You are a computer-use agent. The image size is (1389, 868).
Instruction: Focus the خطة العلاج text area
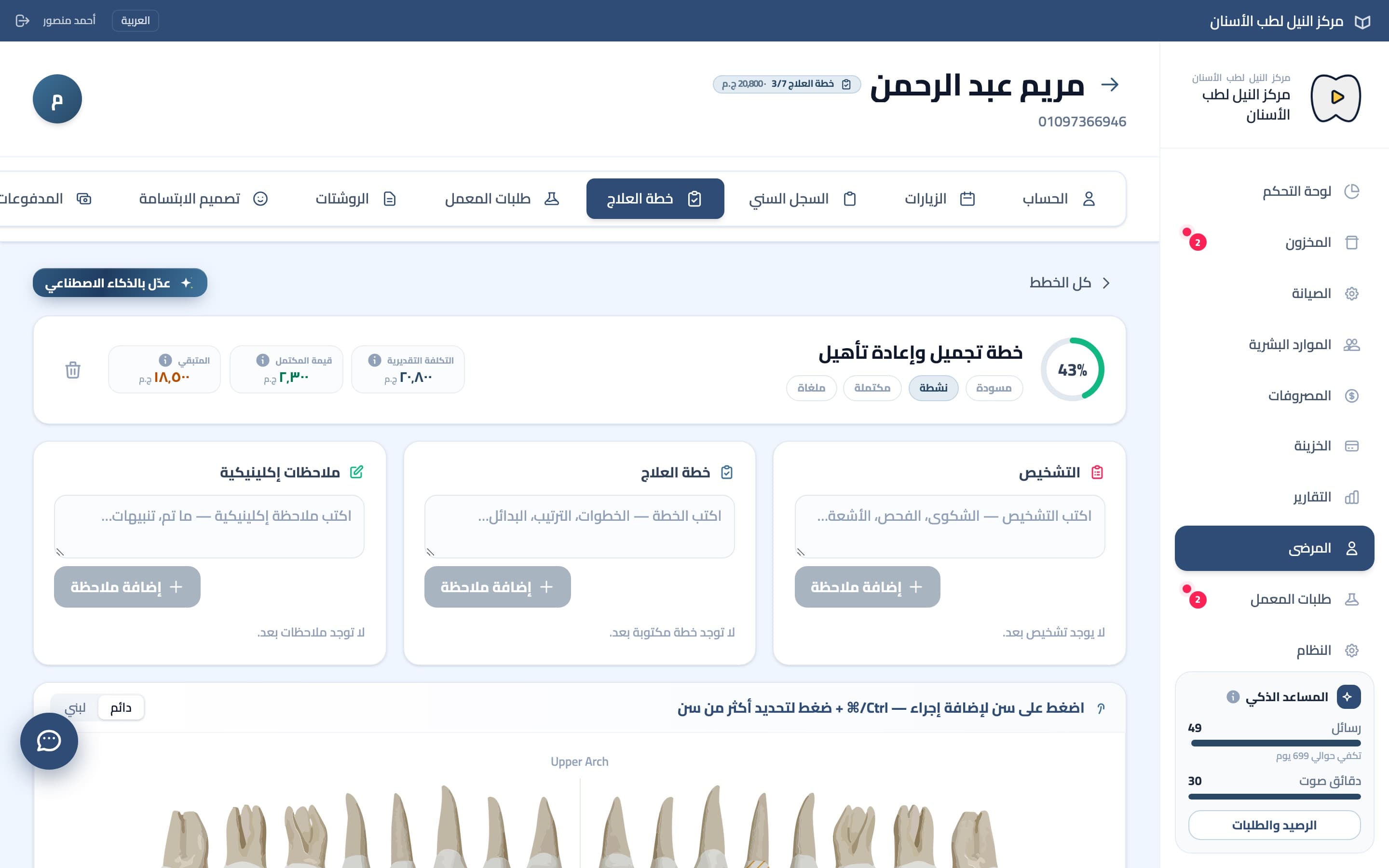[580, 527]
